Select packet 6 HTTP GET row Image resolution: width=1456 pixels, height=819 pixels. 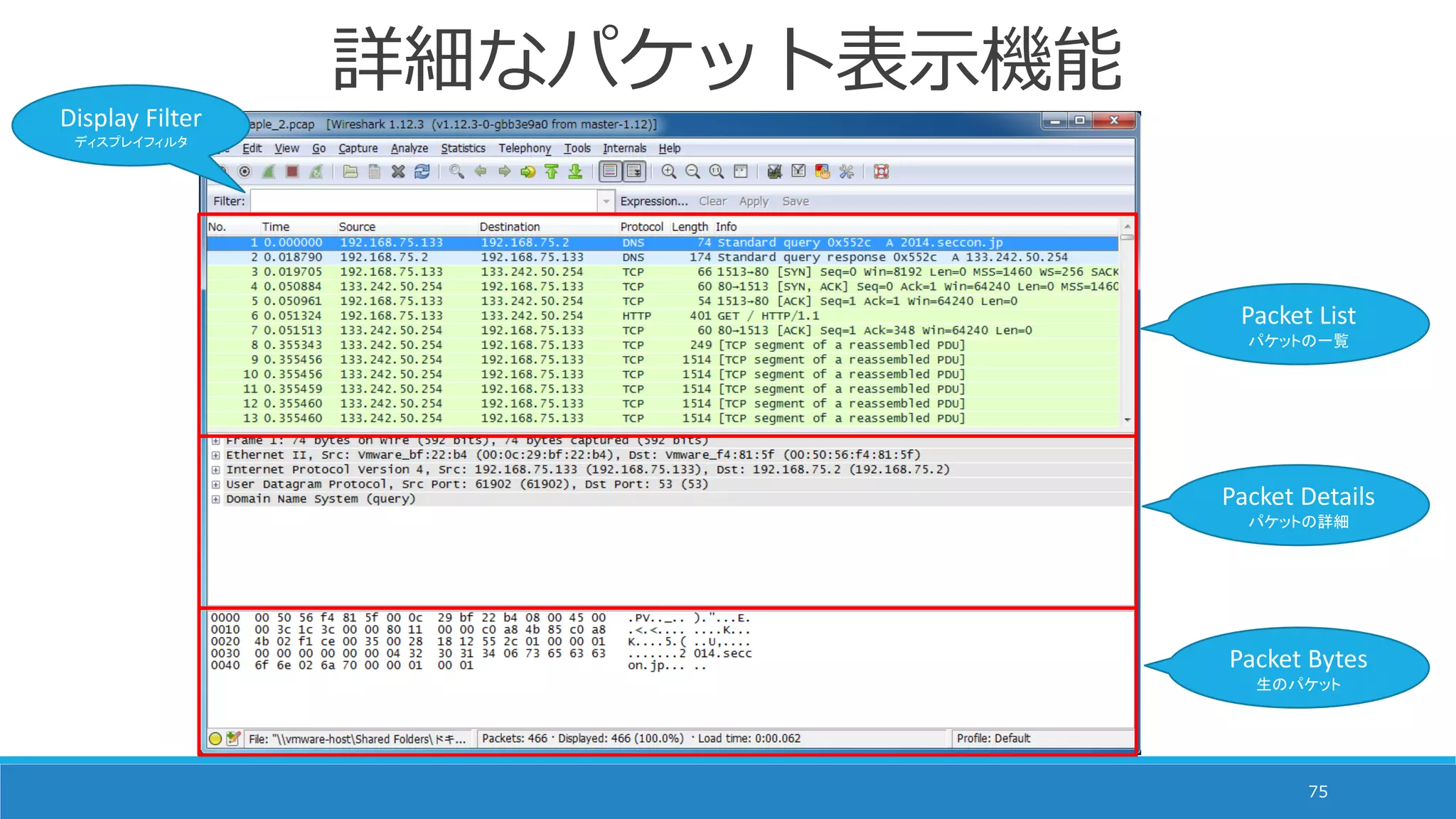663,316
